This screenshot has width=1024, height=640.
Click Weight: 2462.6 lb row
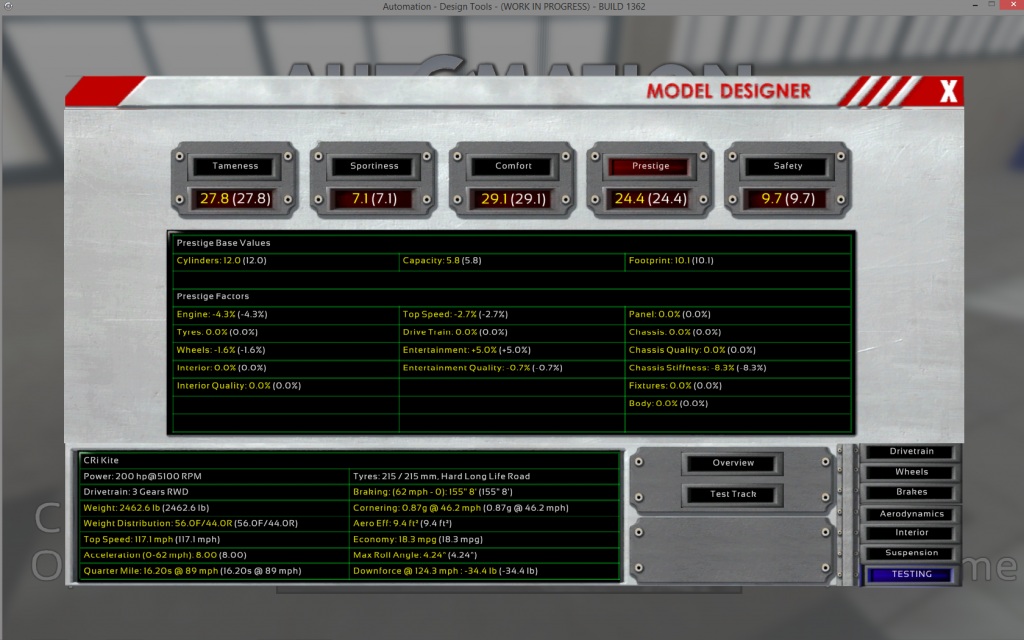(x=214, y=507)
